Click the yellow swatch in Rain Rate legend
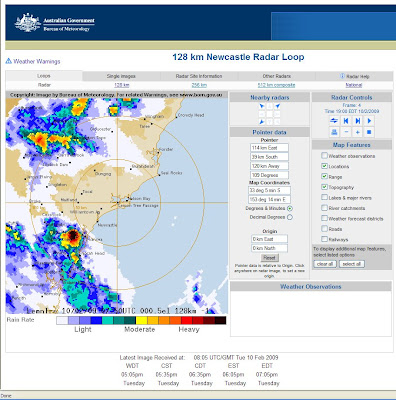396x400 pixels. [x=142, y=320]
